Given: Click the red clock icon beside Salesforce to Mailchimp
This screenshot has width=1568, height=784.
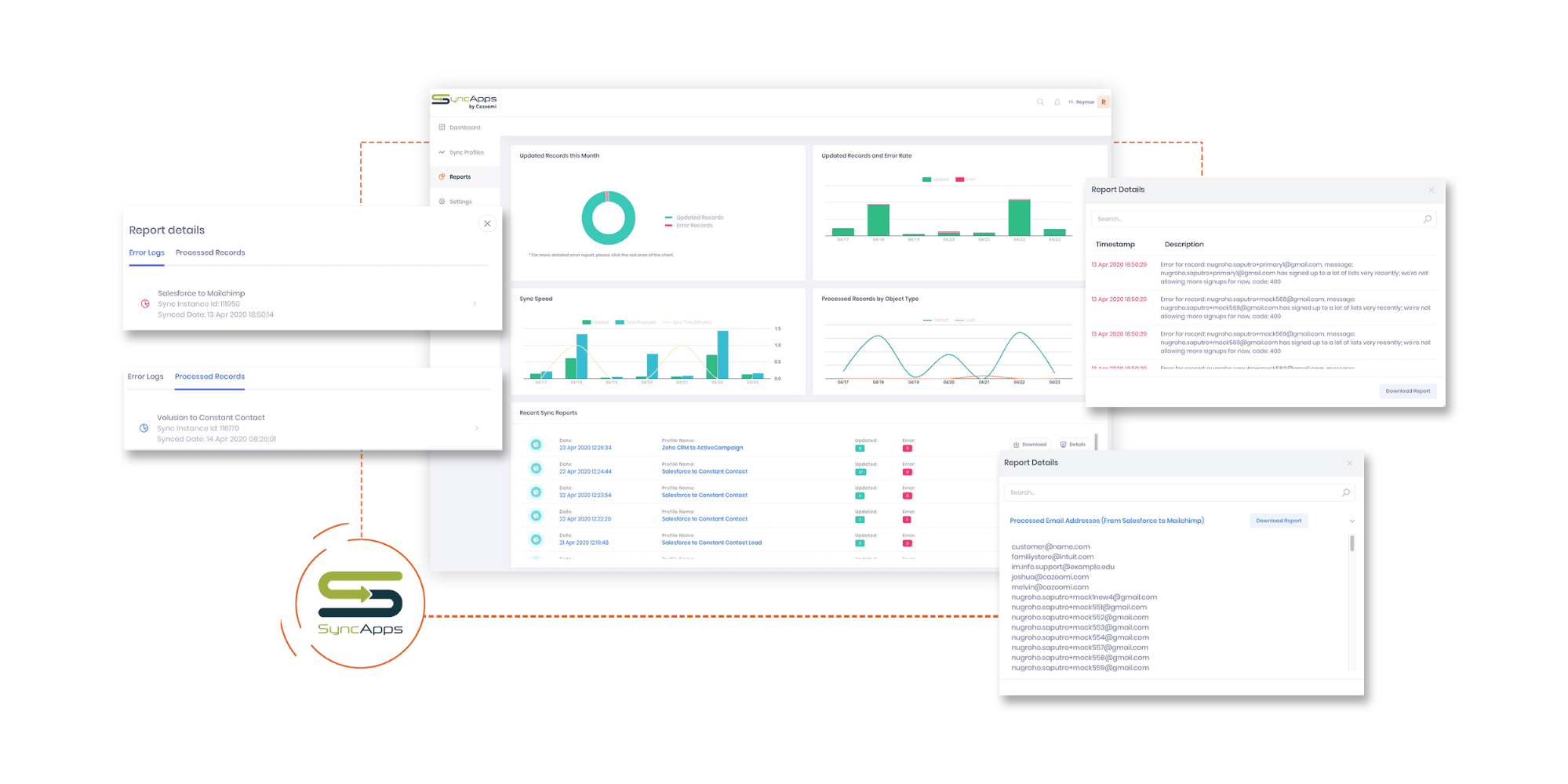Looking at the screenshot, I should 145,304.
